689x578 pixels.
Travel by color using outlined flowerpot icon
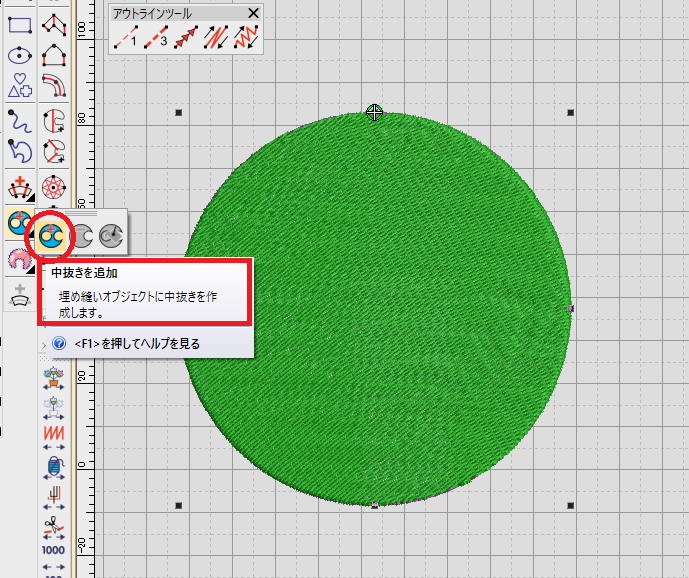click(54, 408)
